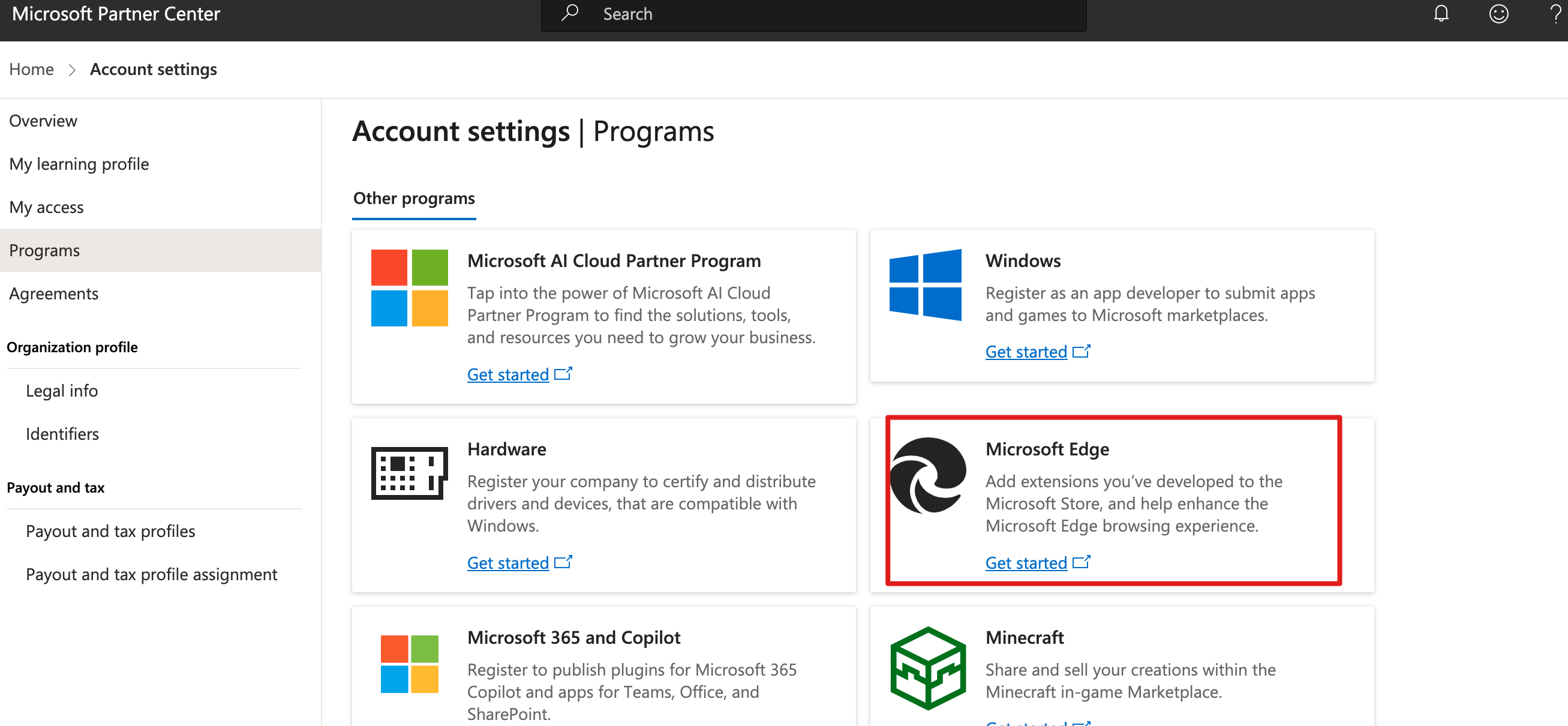The width and height of the screenshot is (1568, 726).
Task: Click the search magnifier icon
Action: (569, 13)
